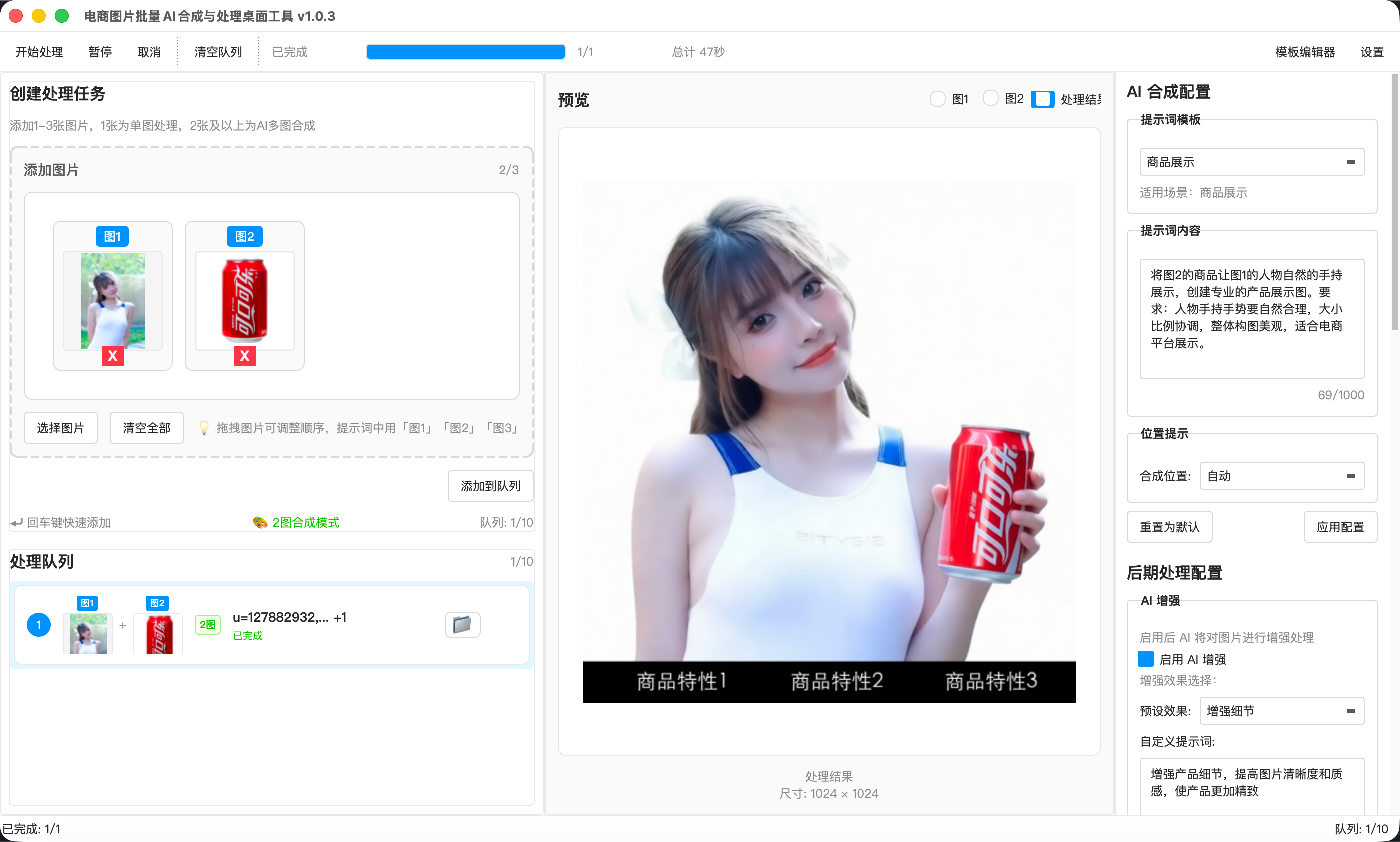The width and height of the screenshot is (1400, 842).
Task: Click the palette icon beside 2图合成模式
Action: [260, 522]
